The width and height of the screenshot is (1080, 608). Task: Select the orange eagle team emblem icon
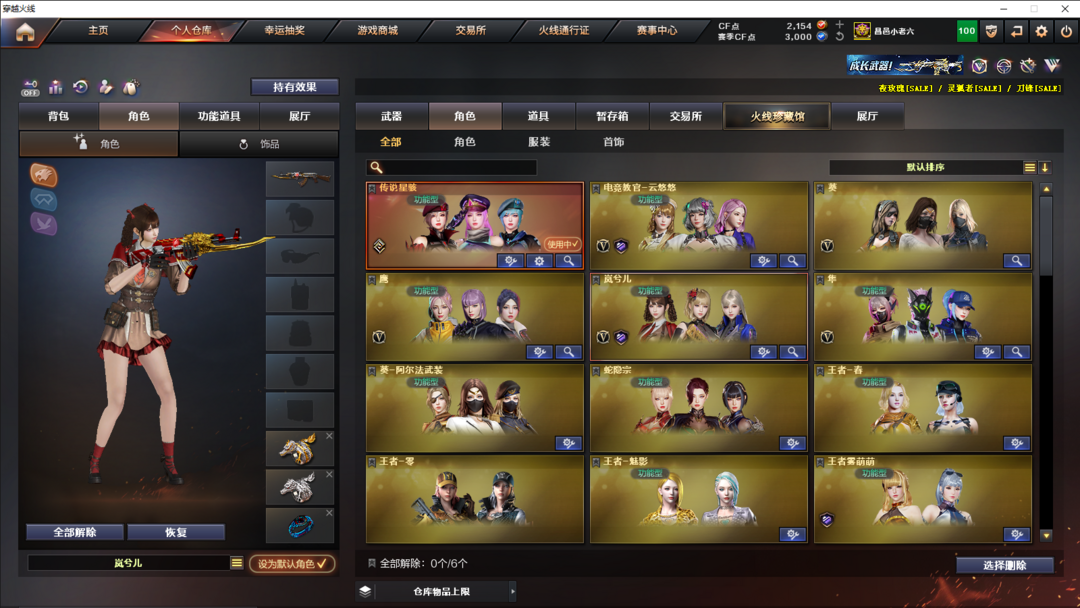pyautogui.click(x=43, y=175)
